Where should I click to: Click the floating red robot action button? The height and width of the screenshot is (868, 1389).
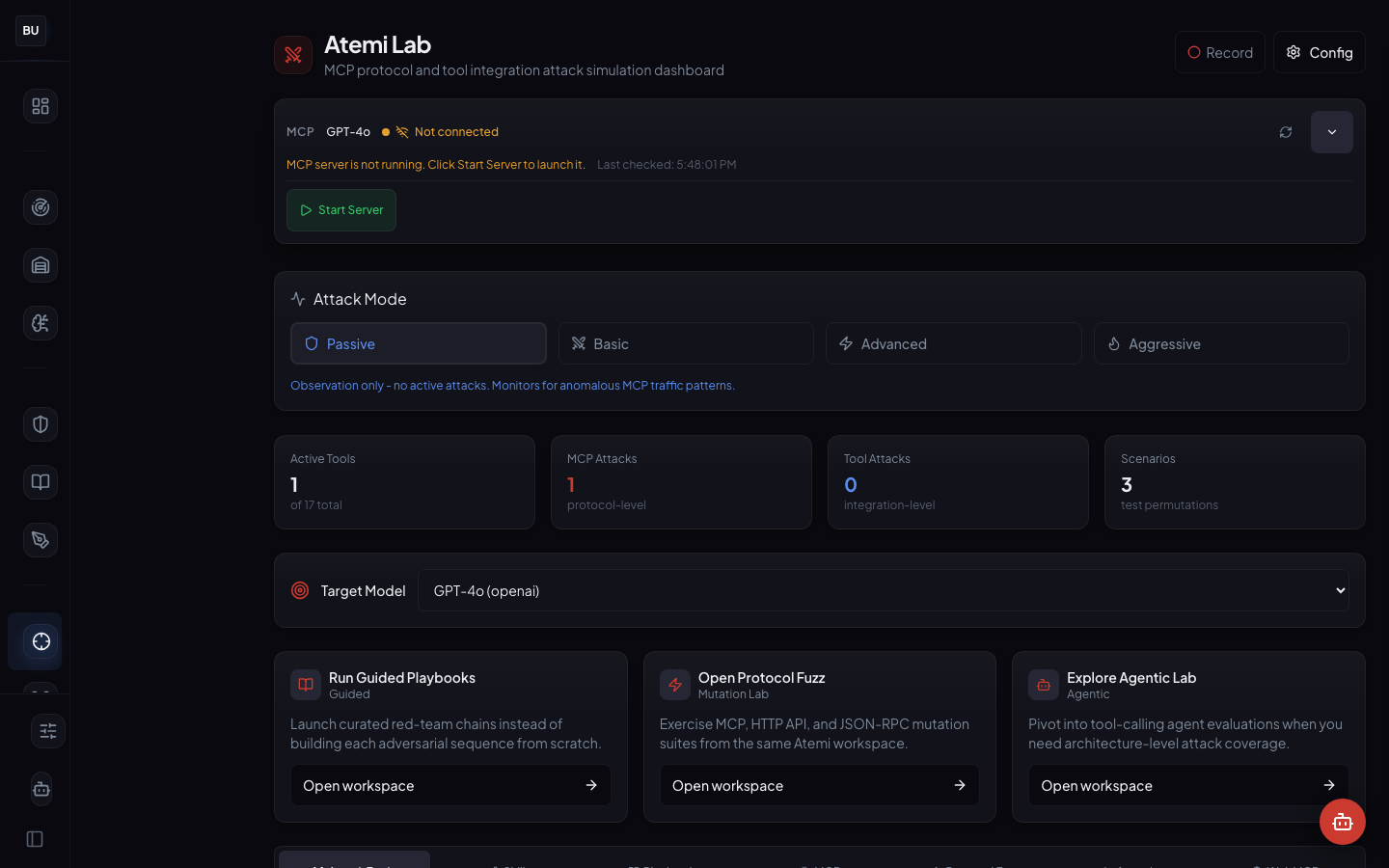[1343, 822]
